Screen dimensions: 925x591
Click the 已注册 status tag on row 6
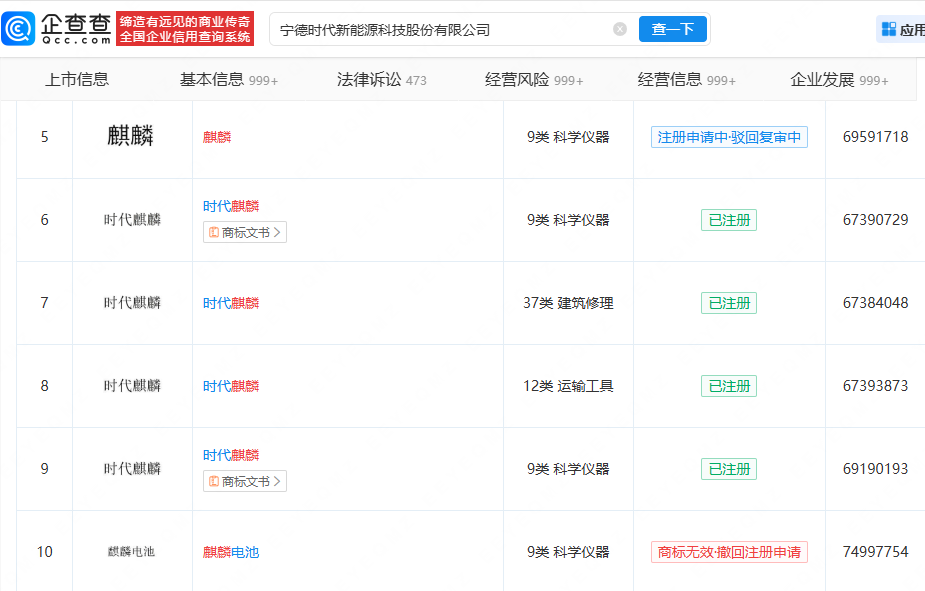coord(728,220)
